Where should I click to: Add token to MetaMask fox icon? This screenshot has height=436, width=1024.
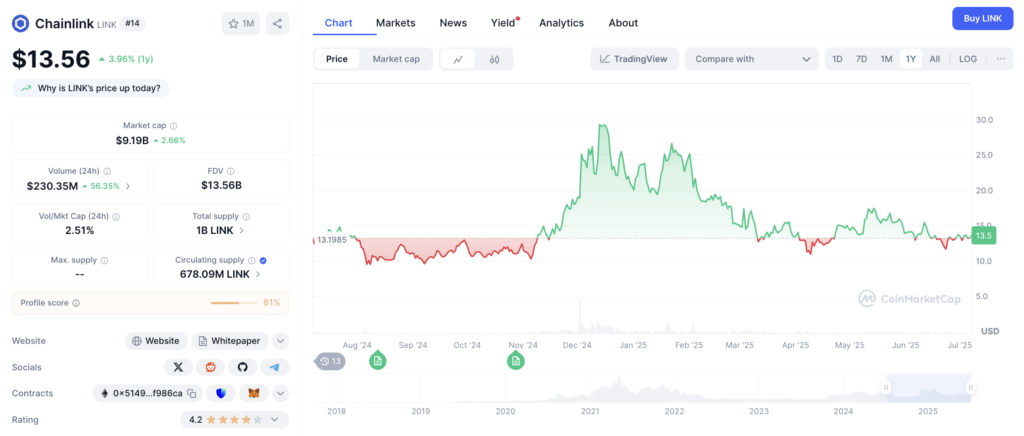click(253, 394)
